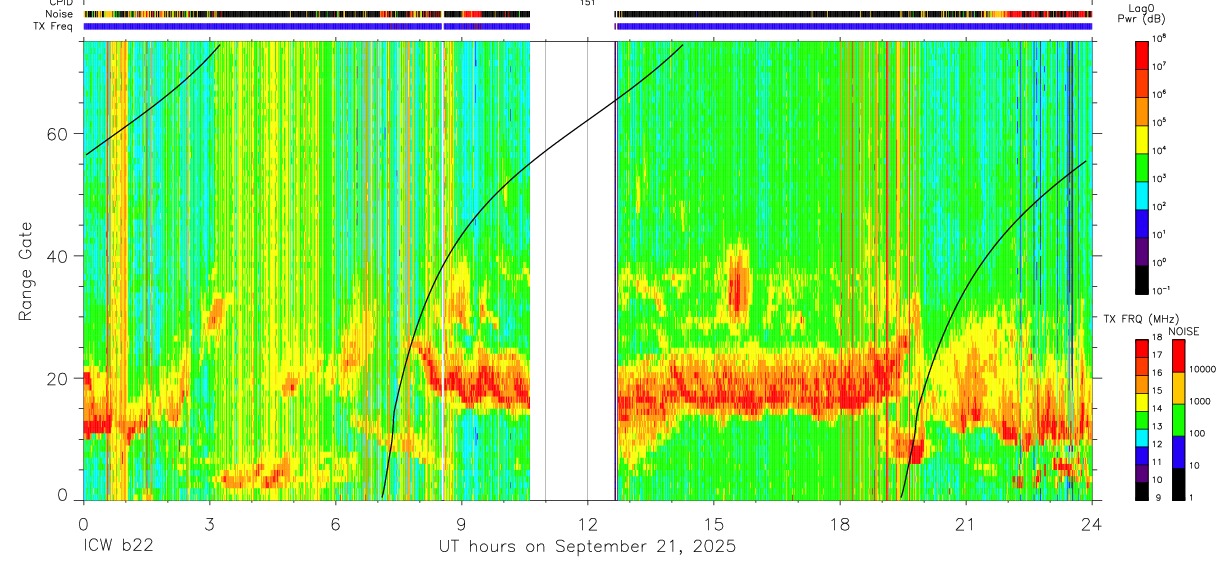Click the 'UT hours on September 21, 2025' axis title
The height and width of the screenshot is (567, 1228).
587,547
